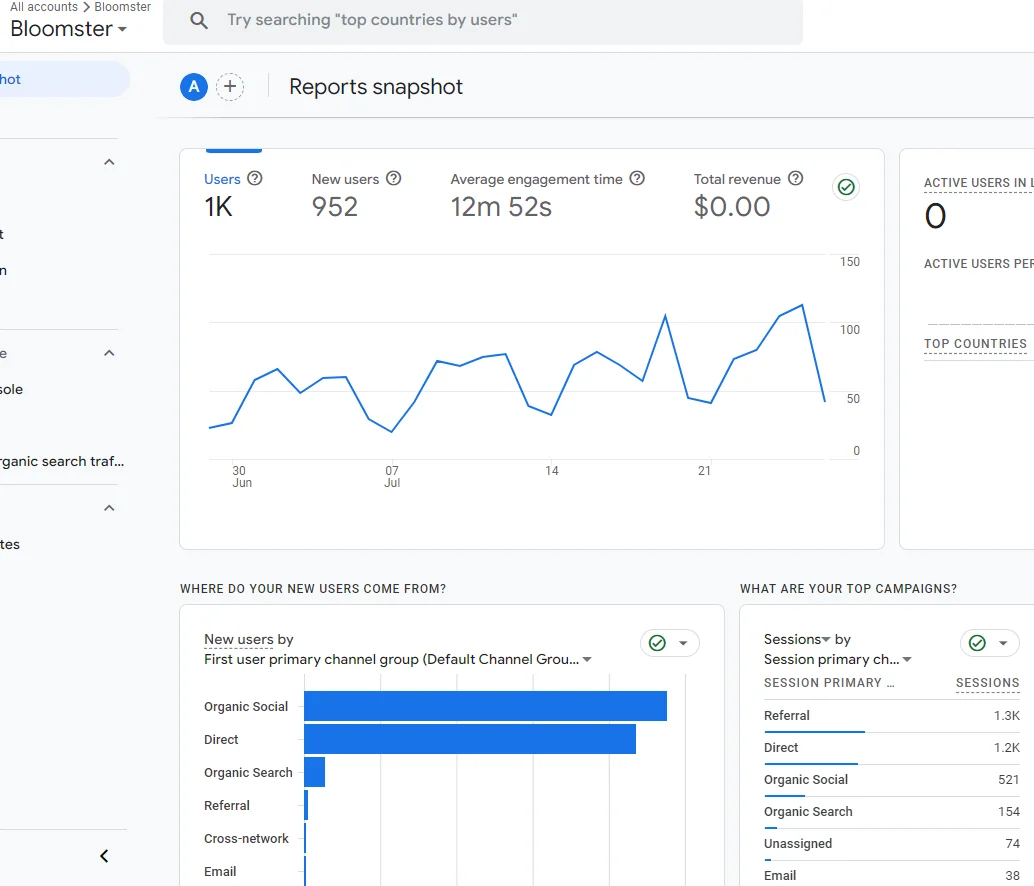Image resolution: width=1034 pixels, height=886 pixels.
Task: Open help icon beside Average engagement time
Action: (x=637, y=179)
